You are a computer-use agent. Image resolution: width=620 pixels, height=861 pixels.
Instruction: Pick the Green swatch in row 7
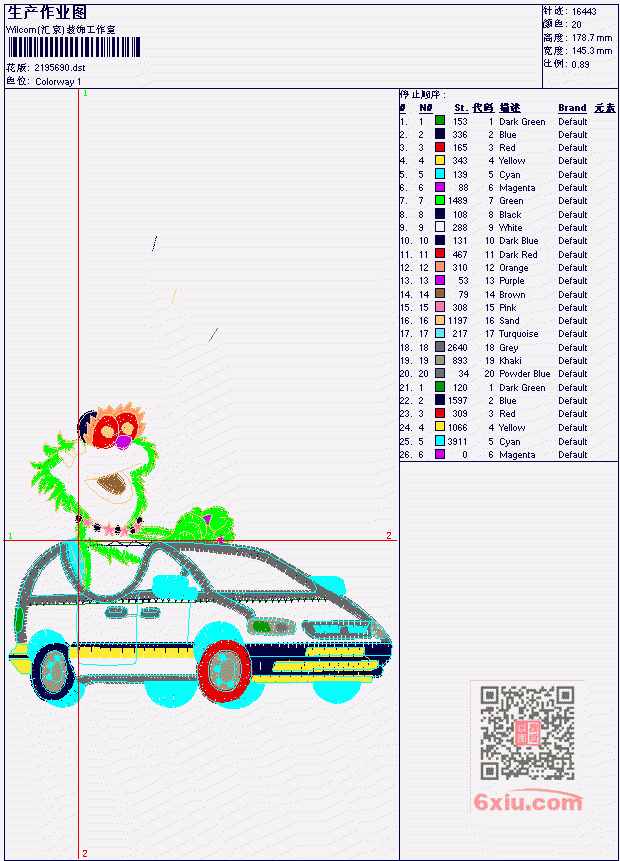[x=440, y=200]
